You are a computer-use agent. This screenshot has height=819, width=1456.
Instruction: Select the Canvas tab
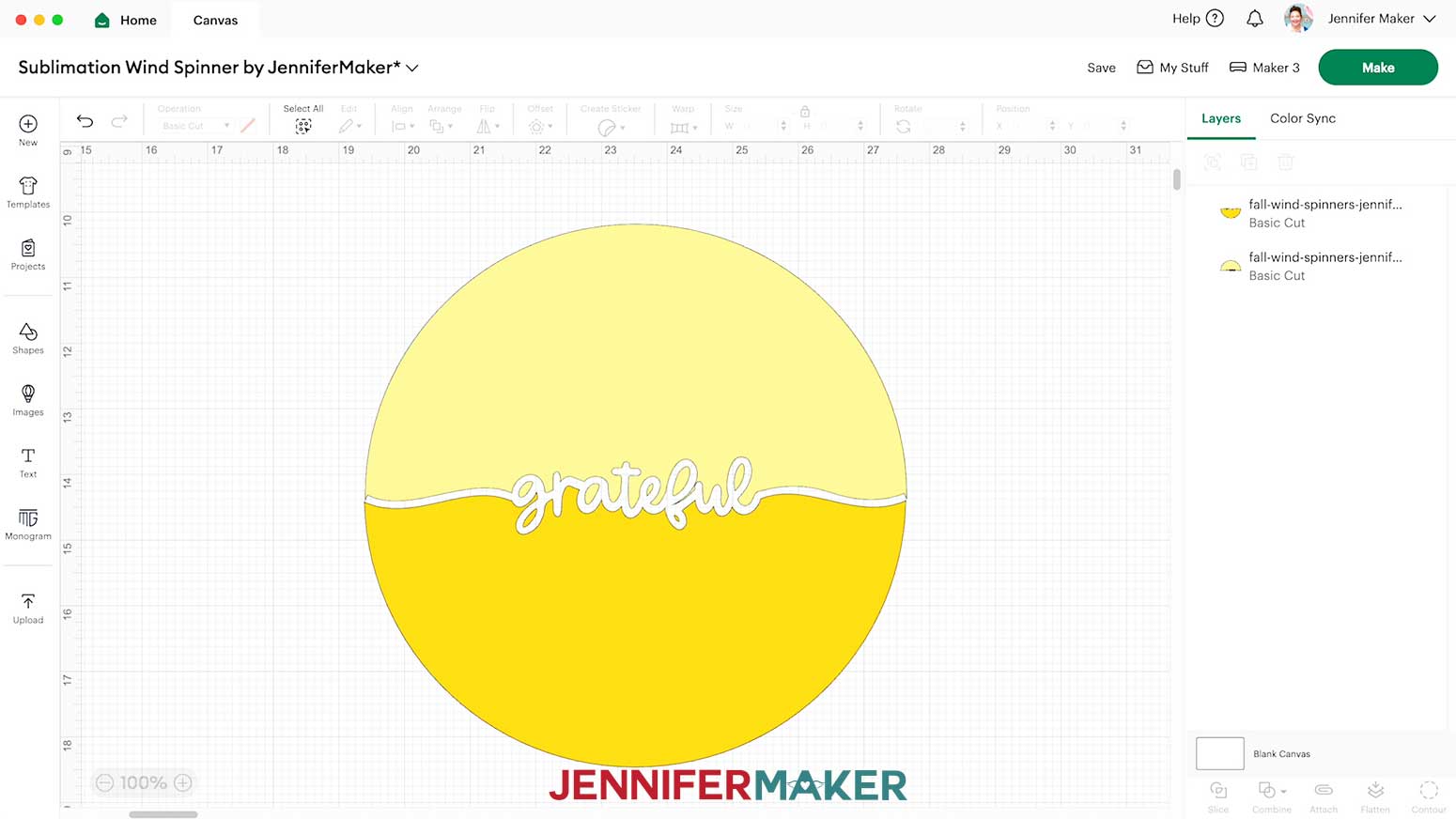(215, 20)
